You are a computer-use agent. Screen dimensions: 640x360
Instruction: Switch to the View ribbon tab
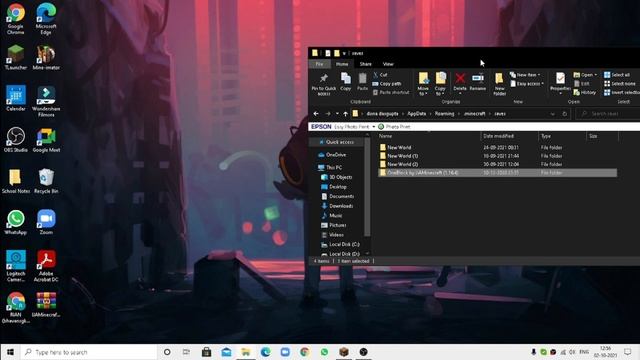[388, 64]
